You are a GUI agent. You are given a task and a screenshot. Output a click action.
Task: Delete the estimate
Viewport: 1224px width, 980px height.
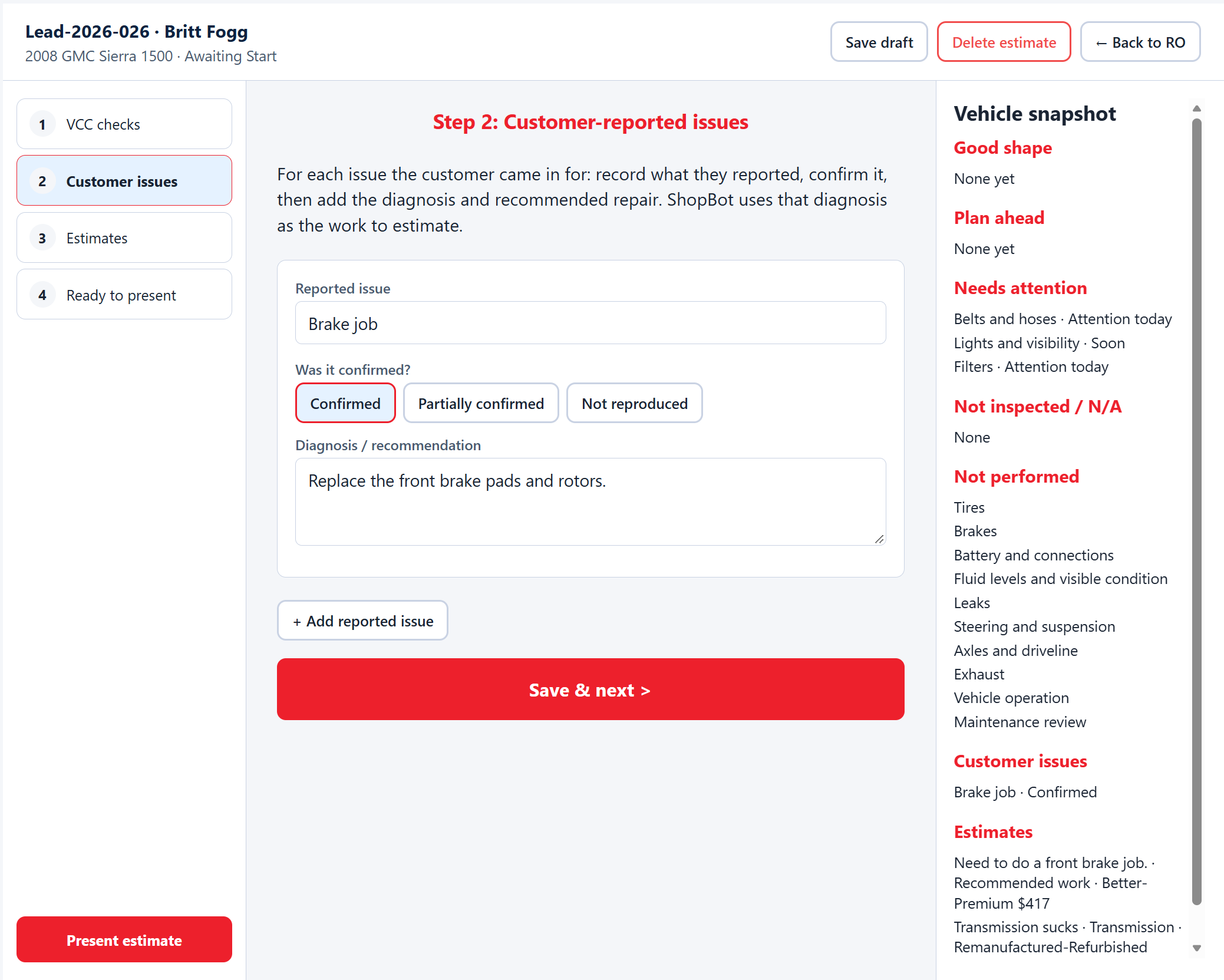click(x=1004, y=42)
